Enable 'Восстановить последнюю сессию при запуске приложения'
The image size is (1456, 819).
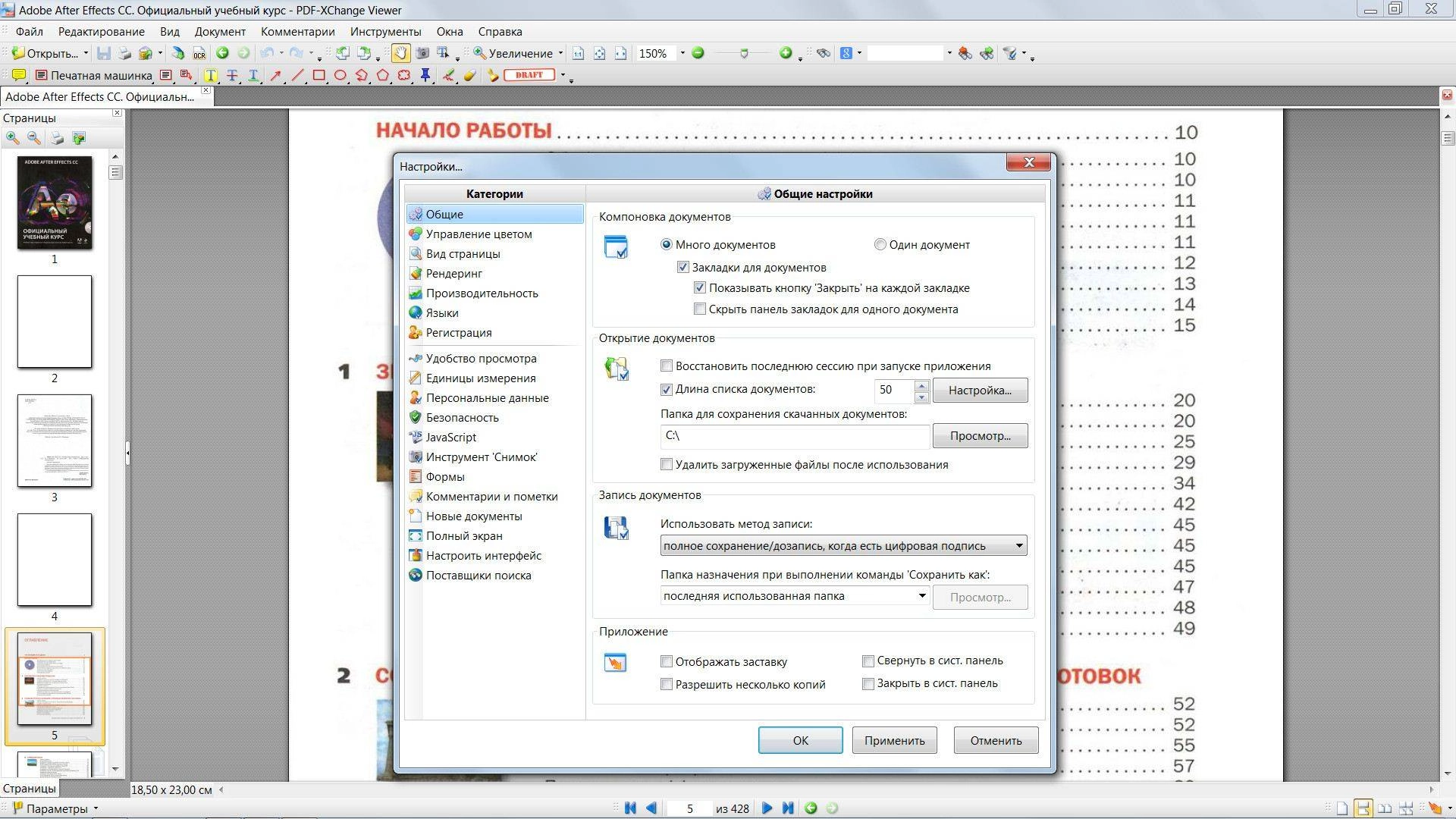coord(667,366)
